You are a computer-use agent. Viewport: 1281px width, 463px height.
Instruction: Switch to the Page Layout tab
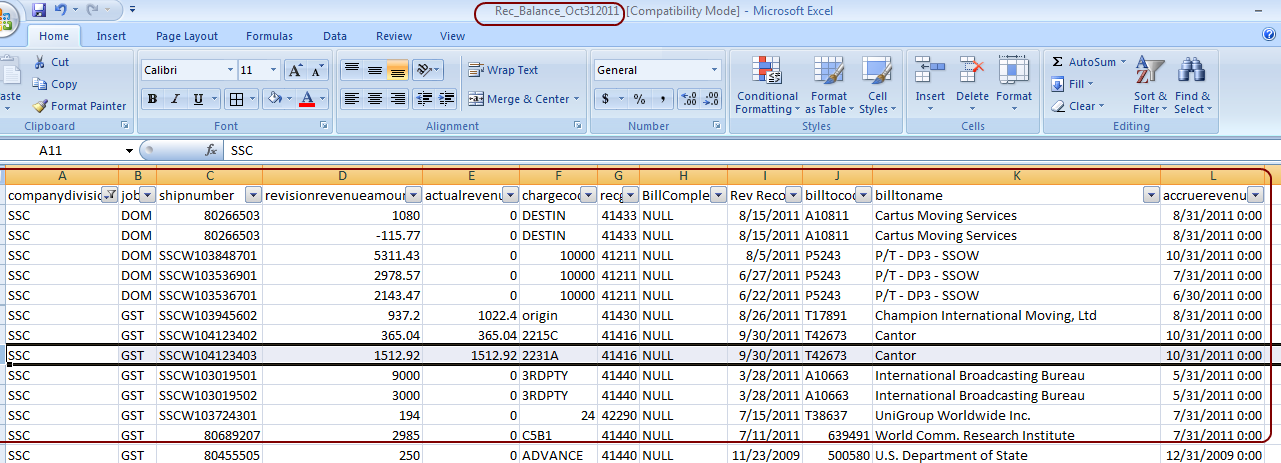(187, 36)
